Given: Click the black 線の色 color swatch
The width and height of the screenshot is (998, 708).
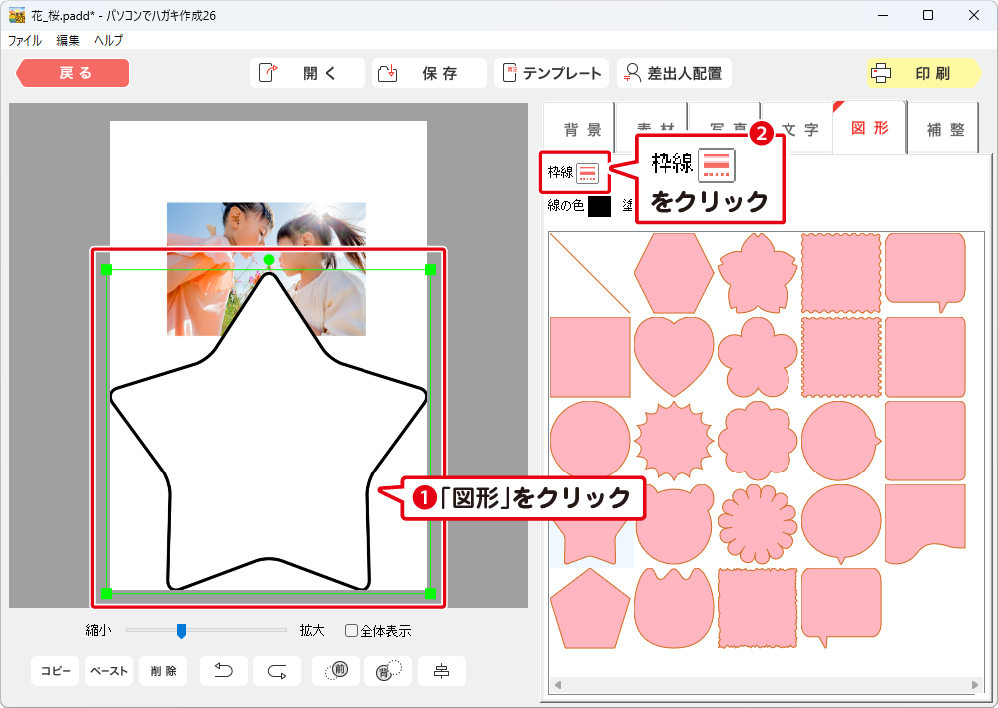Looking at the screenshot, I should click(x=599, y=206).
